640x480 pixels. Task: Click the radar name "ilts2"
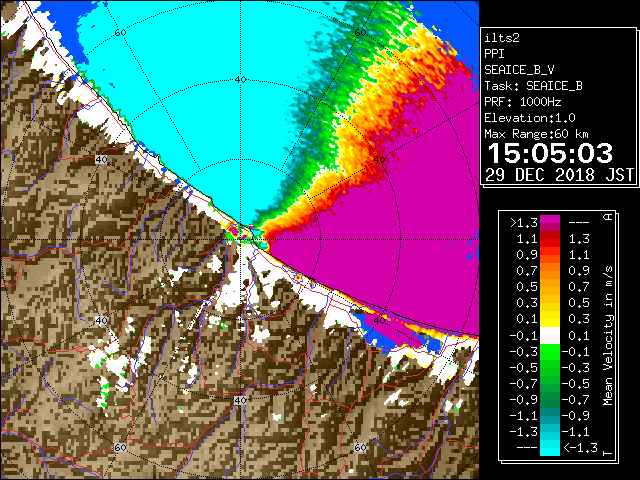click(502, 38)
